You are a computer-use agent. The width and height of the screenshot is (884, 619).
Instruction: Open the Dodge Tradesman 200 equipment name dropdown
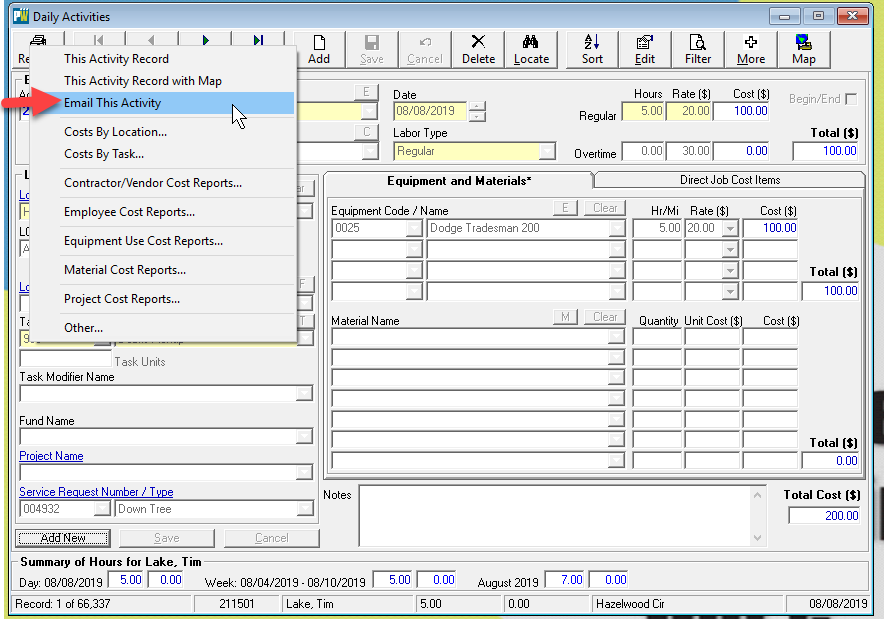[x=616, y=228]
